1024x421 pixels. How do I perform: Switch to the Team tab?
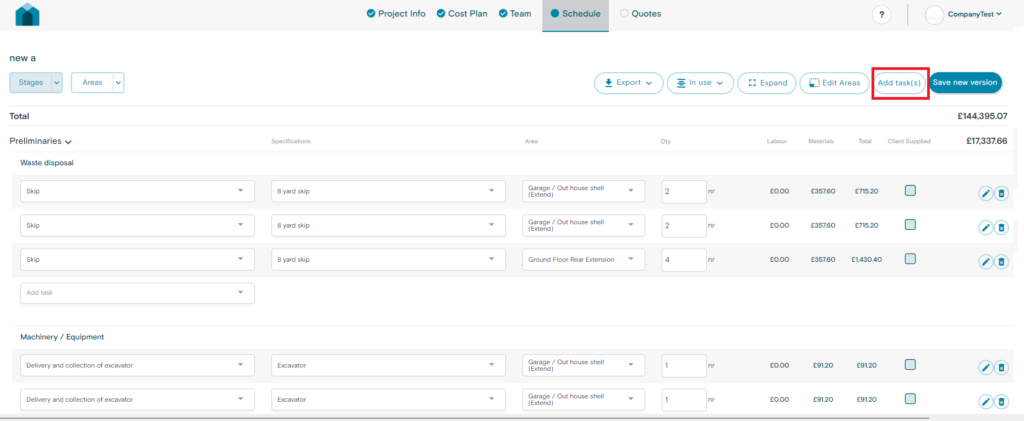(515, 14)
